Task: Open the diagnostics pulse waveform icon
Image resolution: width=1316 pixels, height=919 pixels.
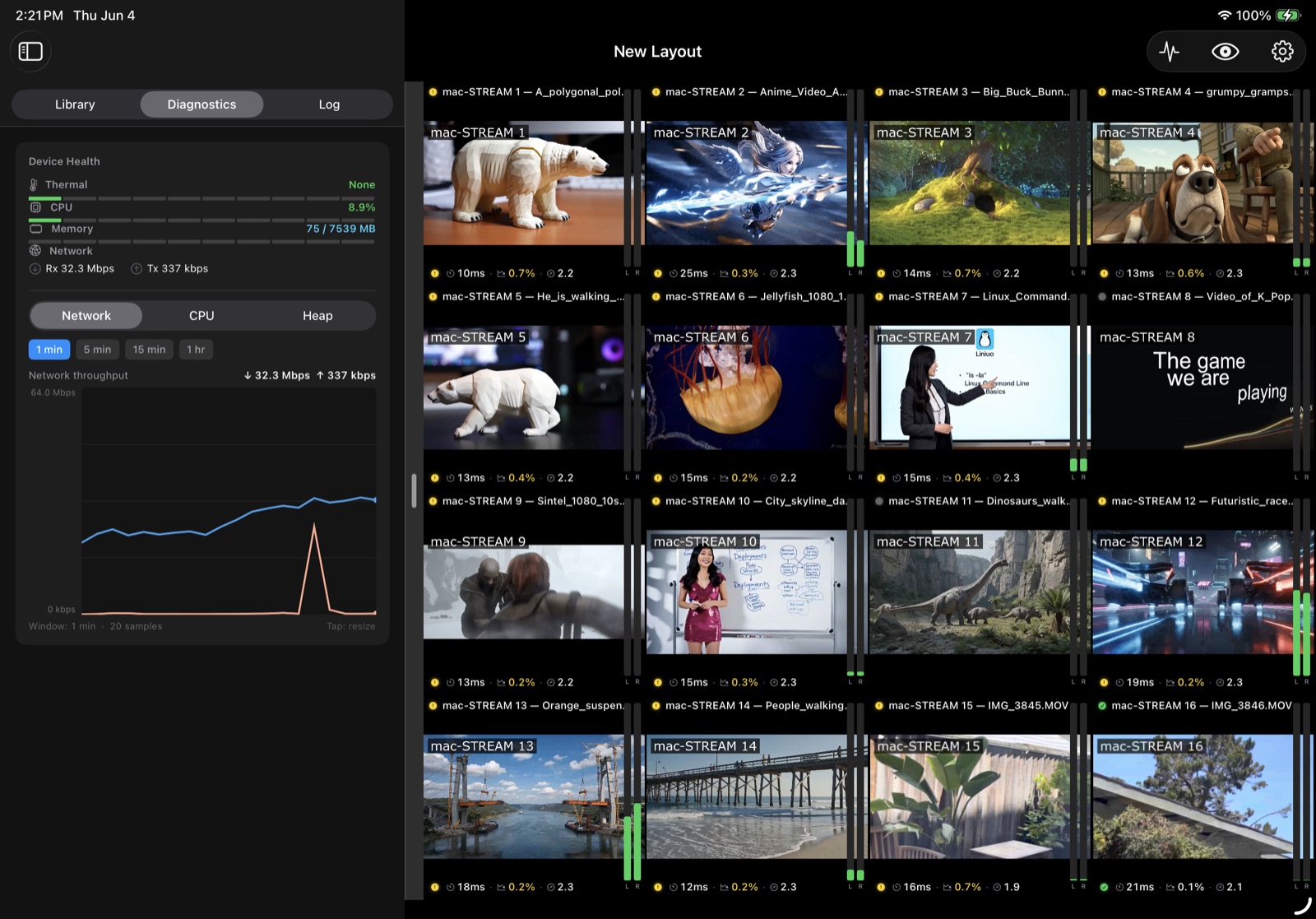Action: point(1169,52)
